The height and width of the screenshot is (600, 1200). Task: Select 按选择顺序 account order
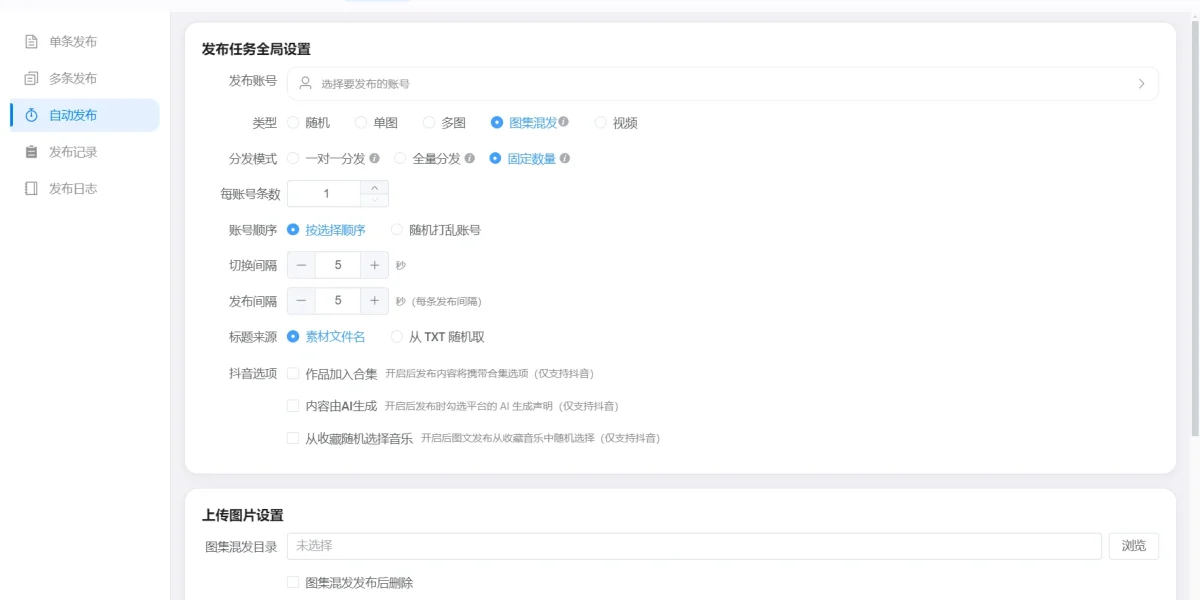(x=293, y=229)
